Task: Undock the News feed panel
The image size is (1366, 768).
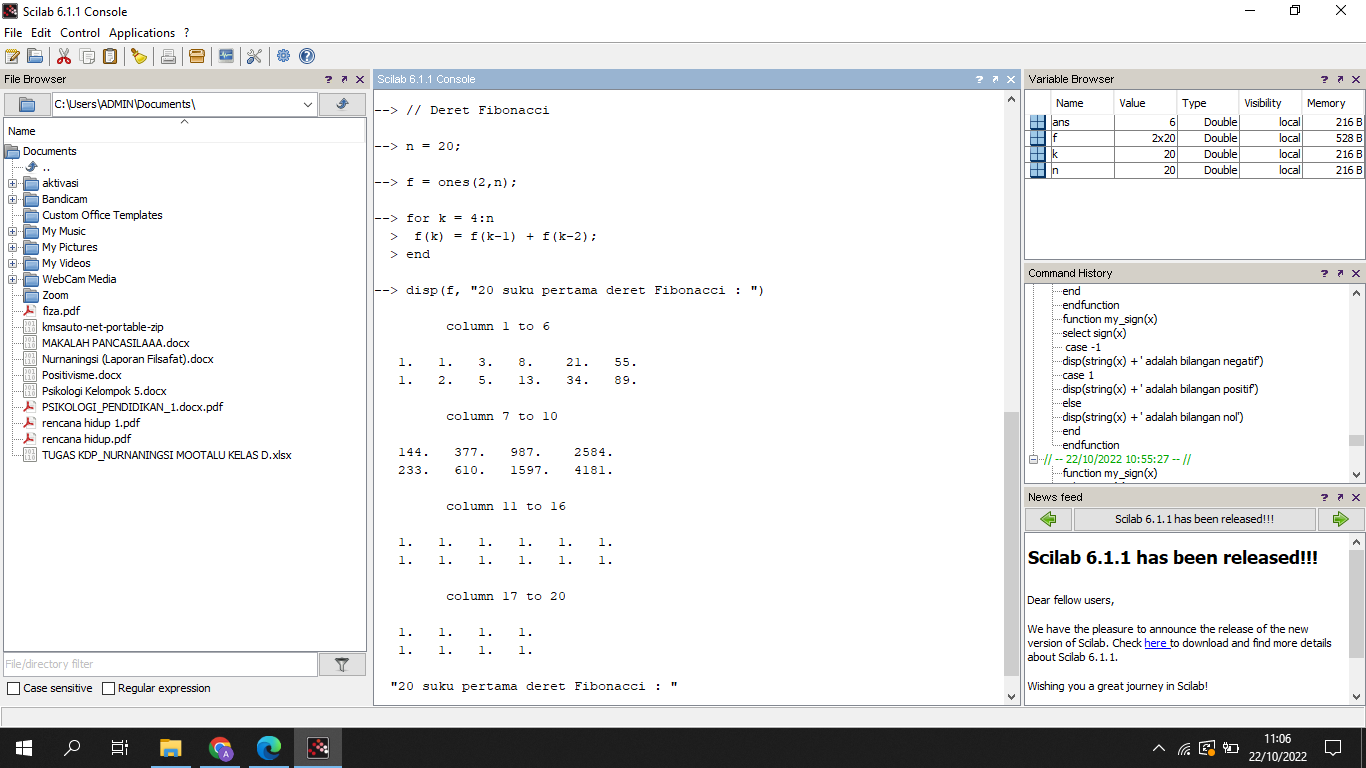Action: (x=1340, y=497)
